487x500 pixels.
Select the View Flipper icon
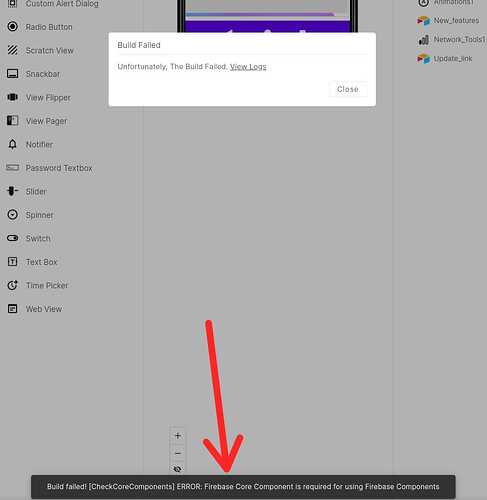point(13,97)
